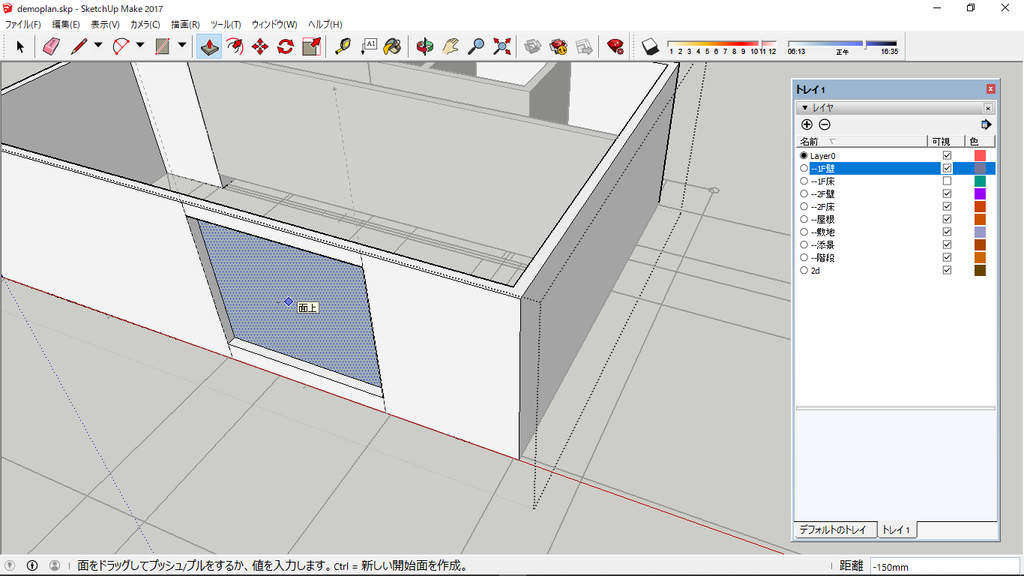Set --1F壁 as the active layer

pos(804,168)
